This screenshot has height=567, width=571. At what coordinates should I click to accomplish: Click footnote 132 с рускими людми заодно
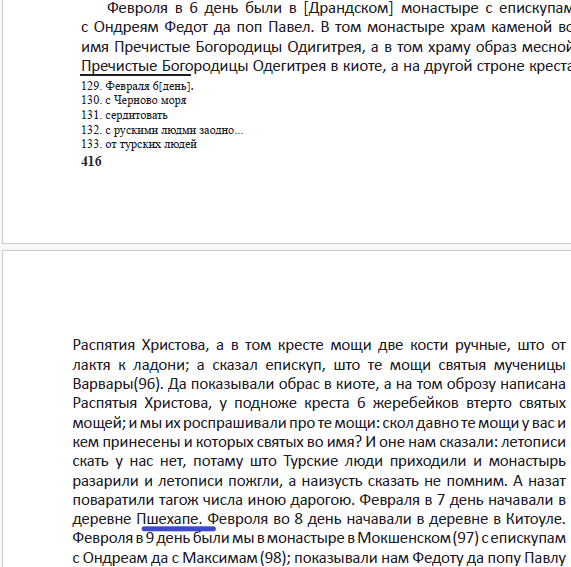click(162, 130)
